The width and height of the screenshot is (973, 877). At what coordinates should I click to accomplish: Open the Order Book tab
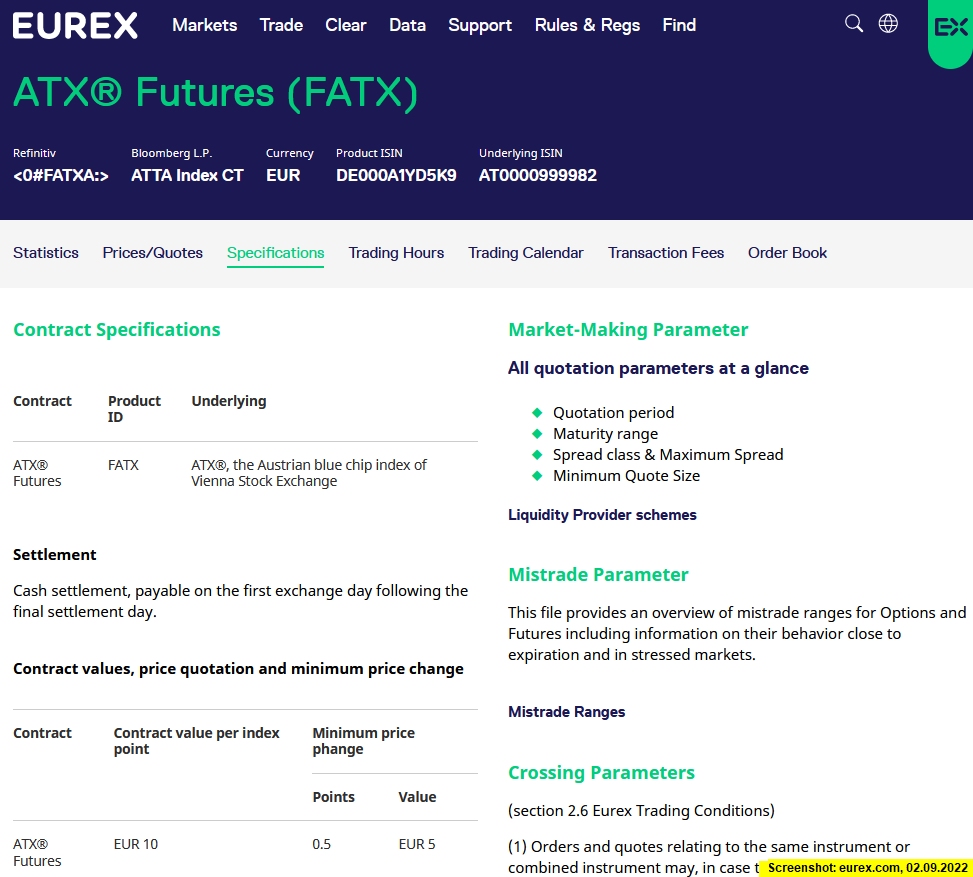click(787, 253)
